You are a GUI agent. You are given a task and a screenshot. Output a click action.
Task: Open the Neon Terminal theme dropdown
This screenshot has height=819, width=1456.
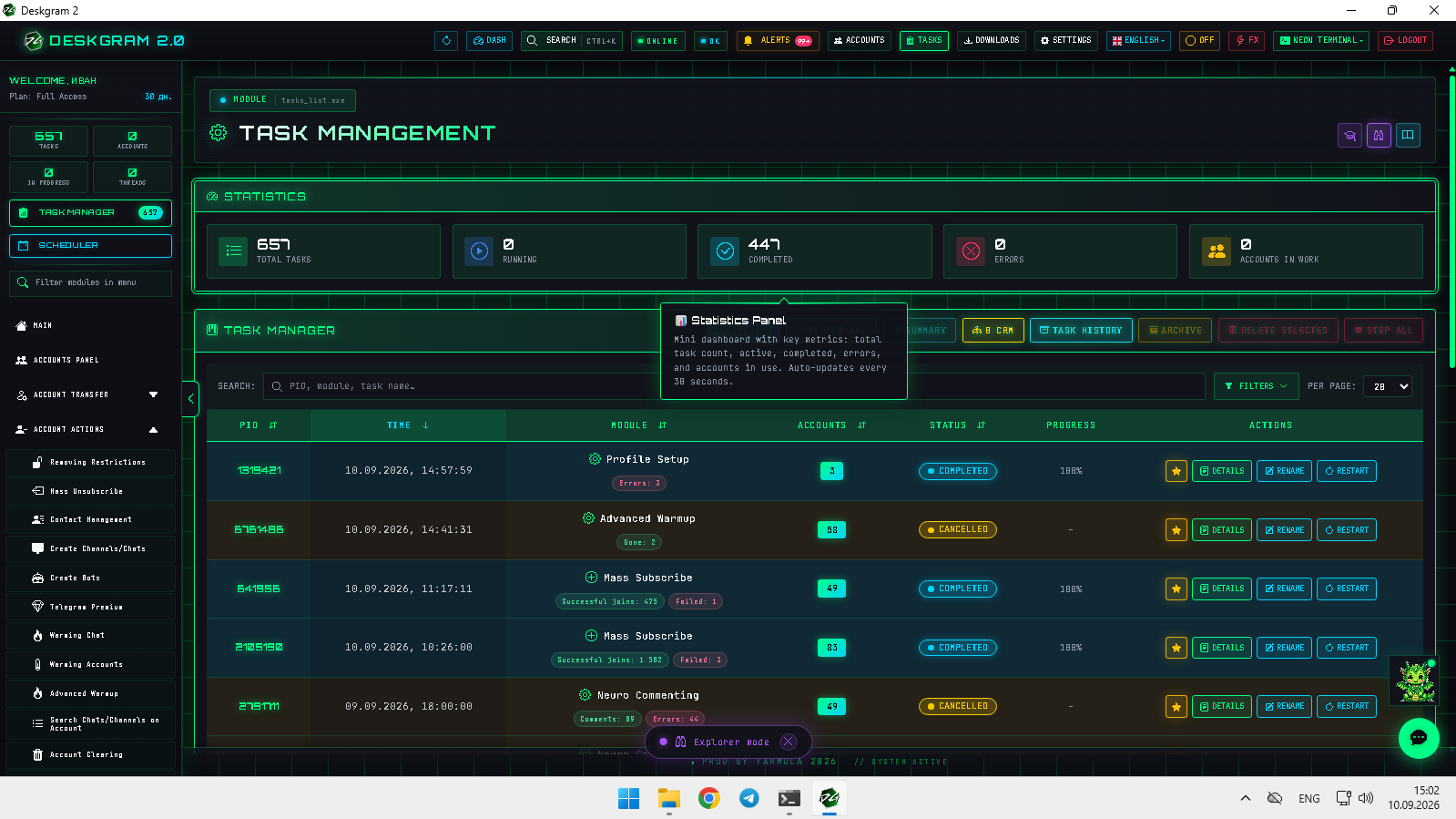pos(1321,41)
